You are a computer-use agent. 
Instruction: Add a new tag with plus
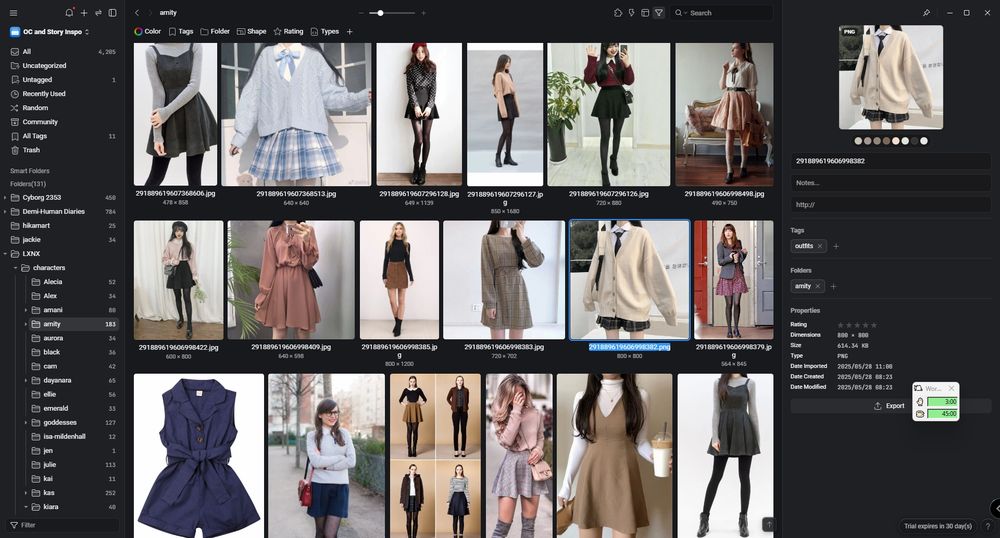click(836, 246)
